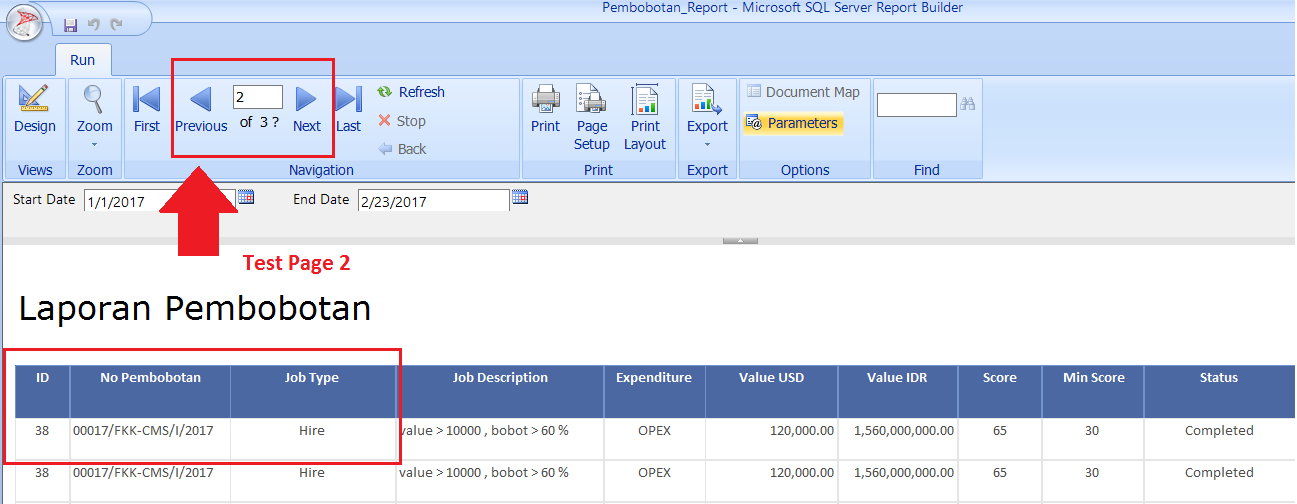Go to Next page
This screenshot has width=1297, height=504.
(x=307, y=109)
